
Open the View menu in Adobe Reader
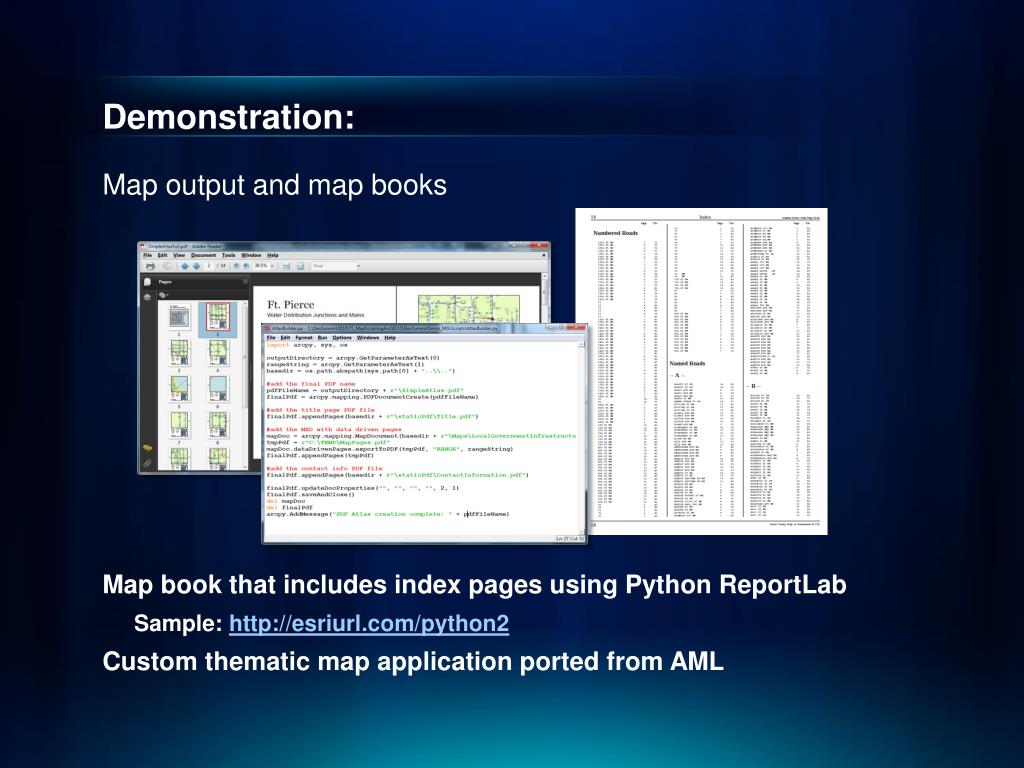tap(179, 255)
